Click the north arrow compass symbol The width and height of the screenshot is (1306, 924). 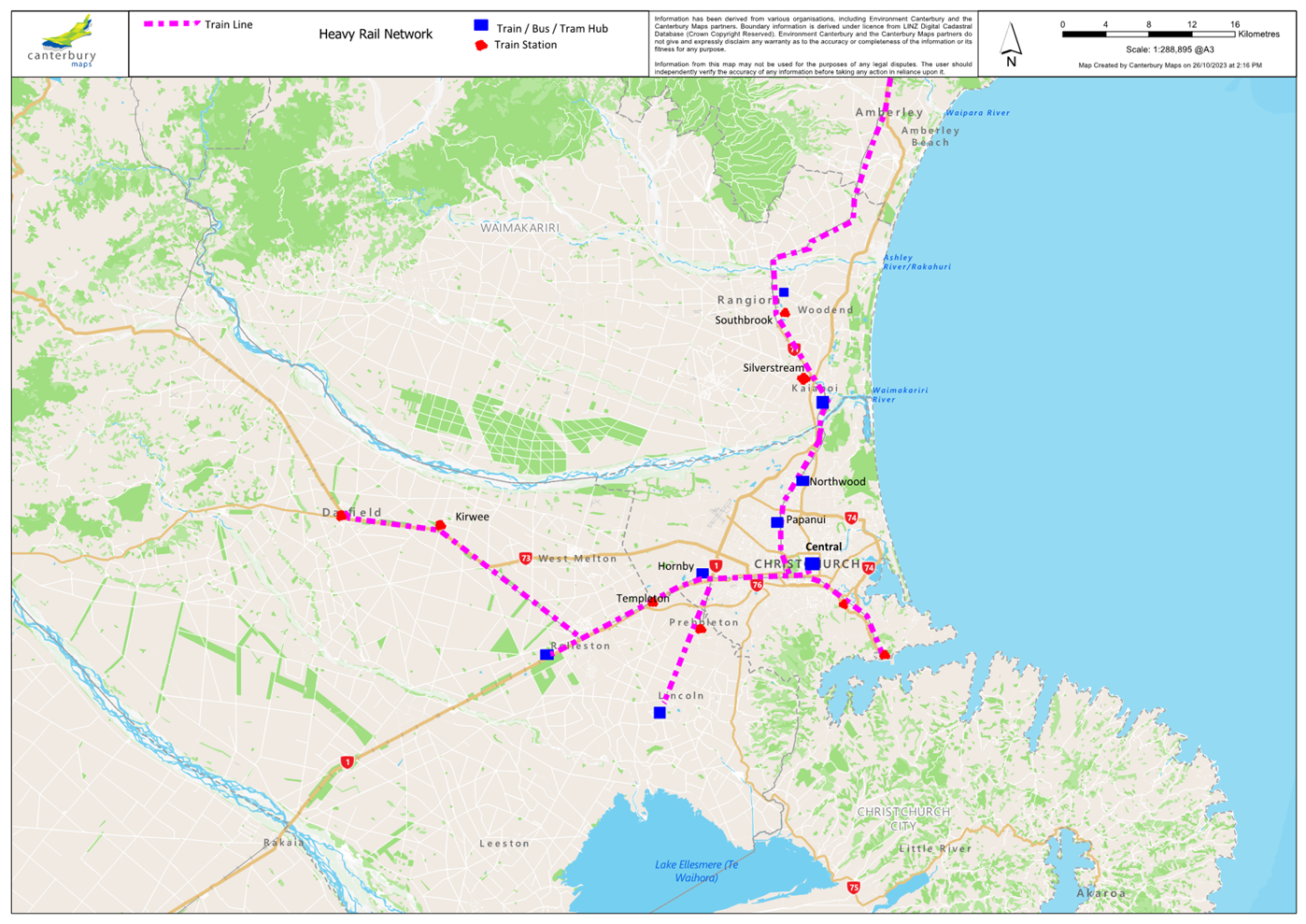point(1011,43)
